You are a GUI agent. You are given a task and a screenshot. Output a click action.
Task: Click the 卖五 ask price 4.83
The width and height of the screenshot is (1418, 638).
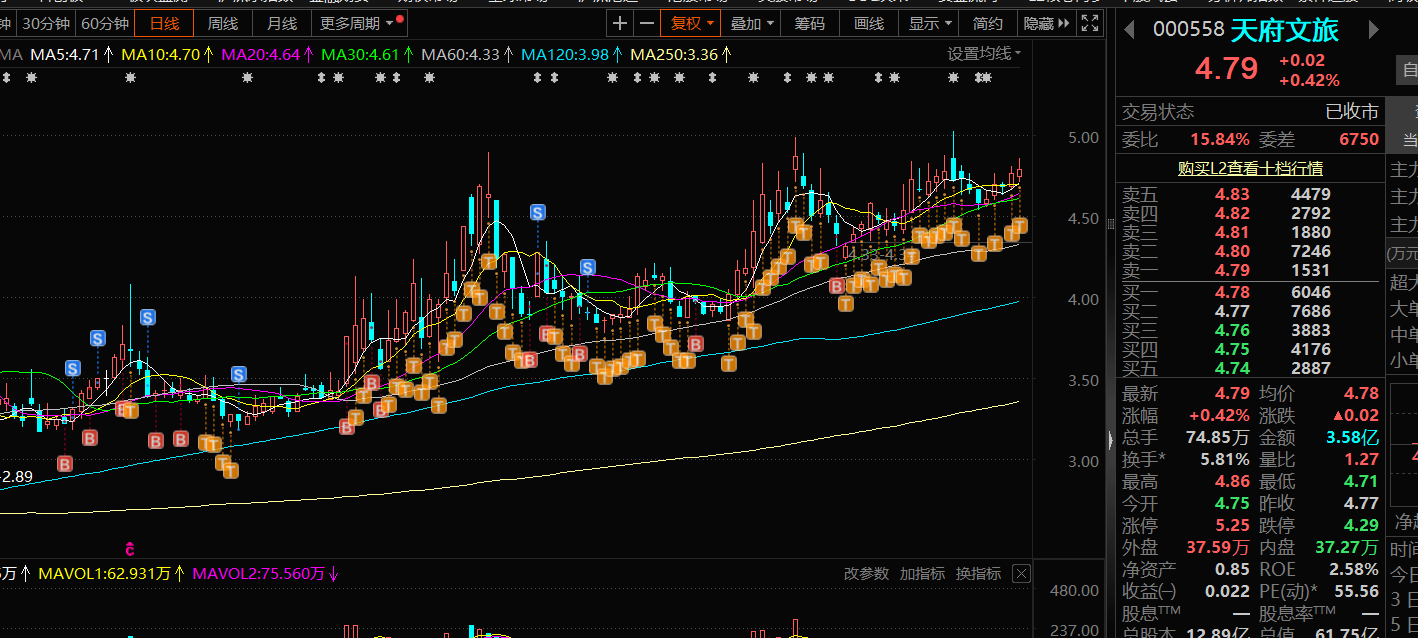[x=1232, y=194]
